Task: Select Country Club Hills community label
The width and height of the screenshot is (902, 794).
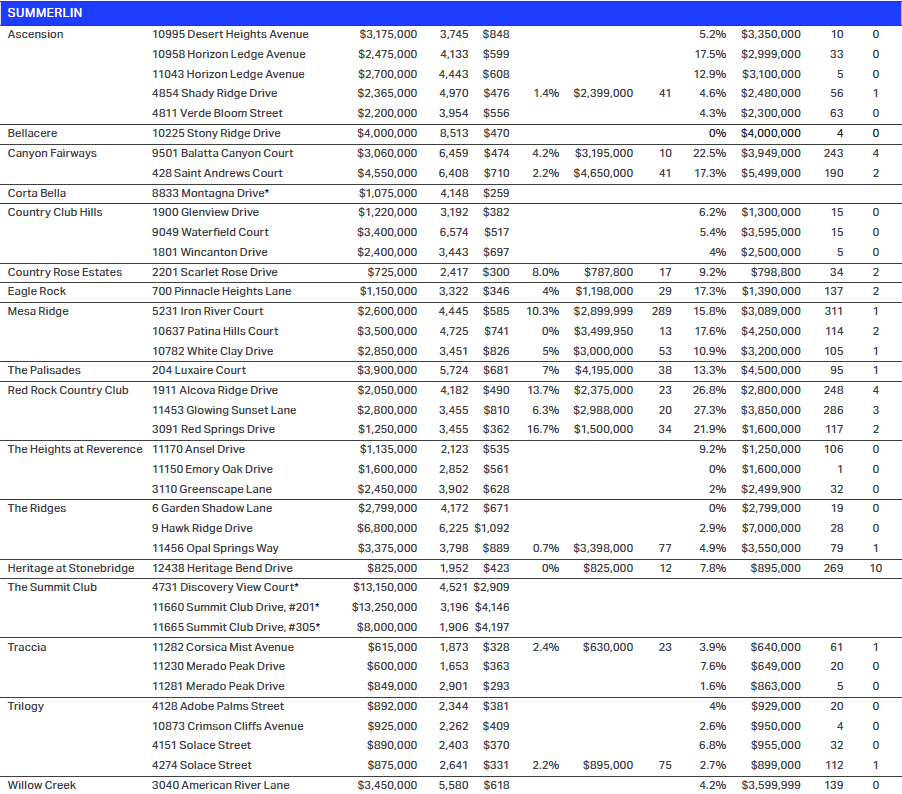Action: (56, 212)
